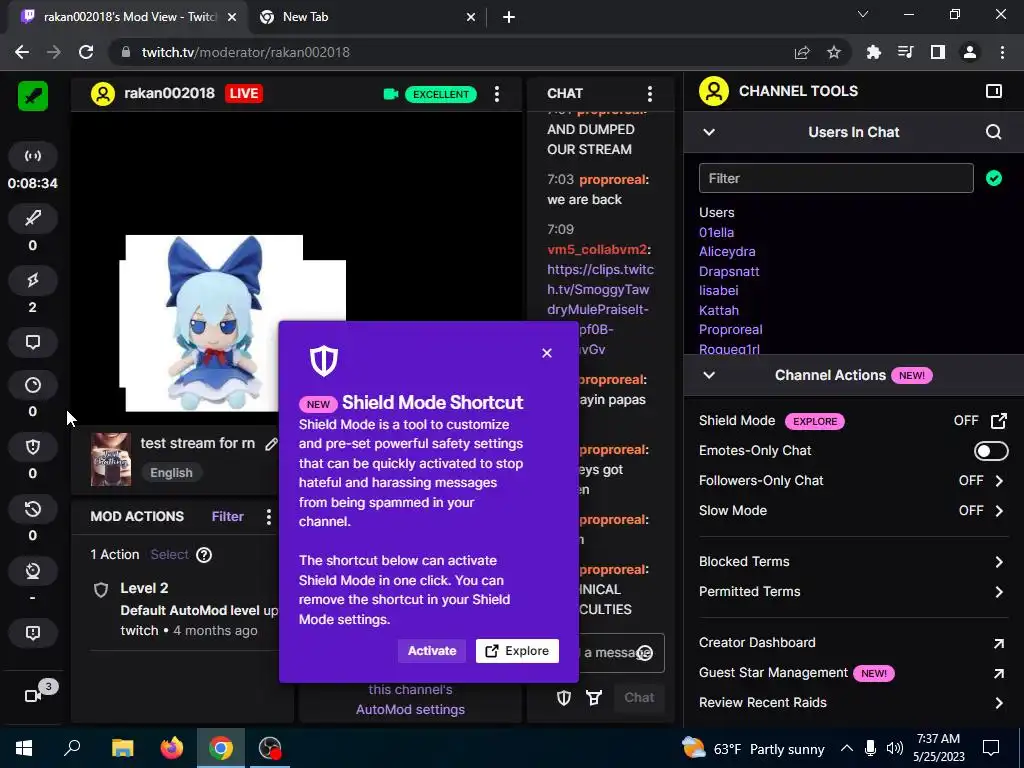Open Permitted Terms arrow
This screenshot has width=1024, height=768.
click(x=999, y=592)
